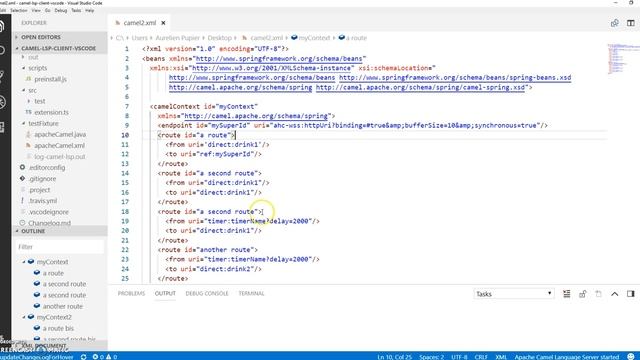Open the Debug menu

[x=61, y=10]
